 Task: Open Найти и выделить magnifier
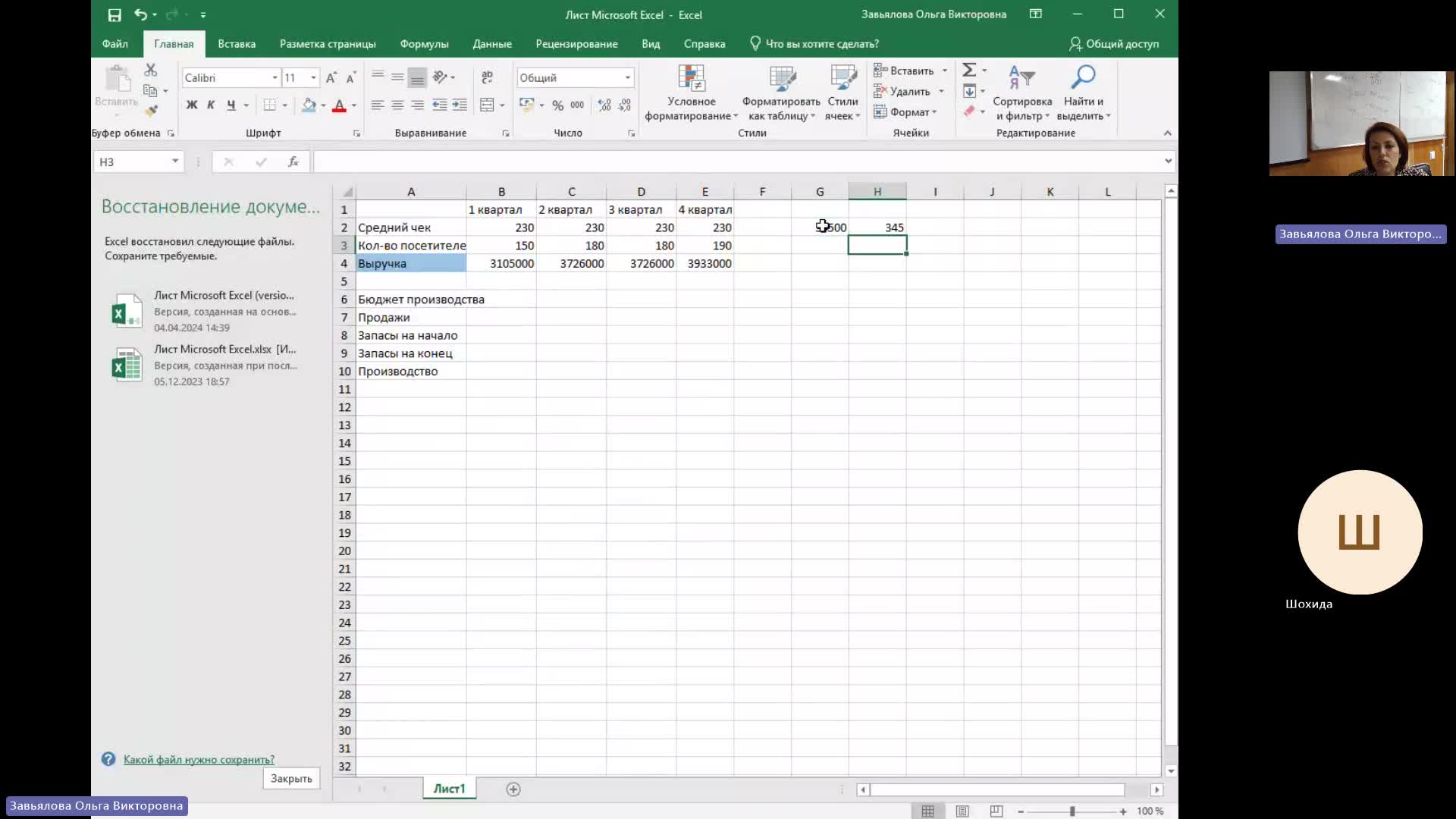[x=1083, y=93]
